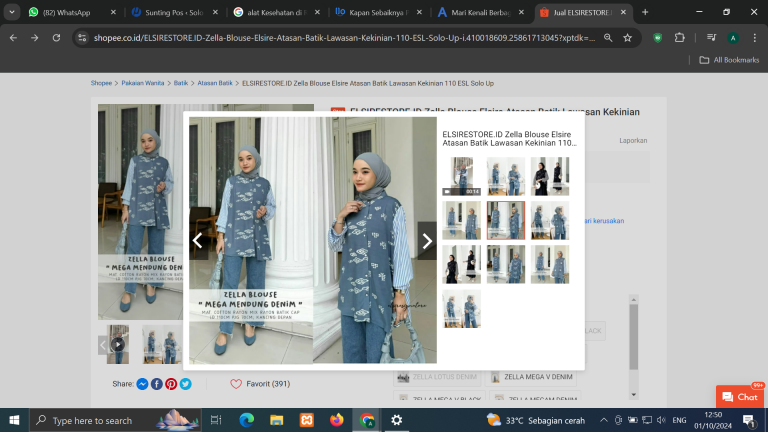Click the scrollbar up arrow in variant list

coord(634,300)
